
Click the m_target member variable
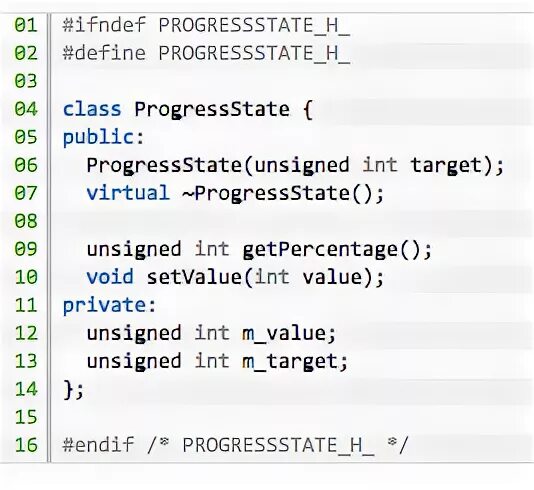pos(291,362)
